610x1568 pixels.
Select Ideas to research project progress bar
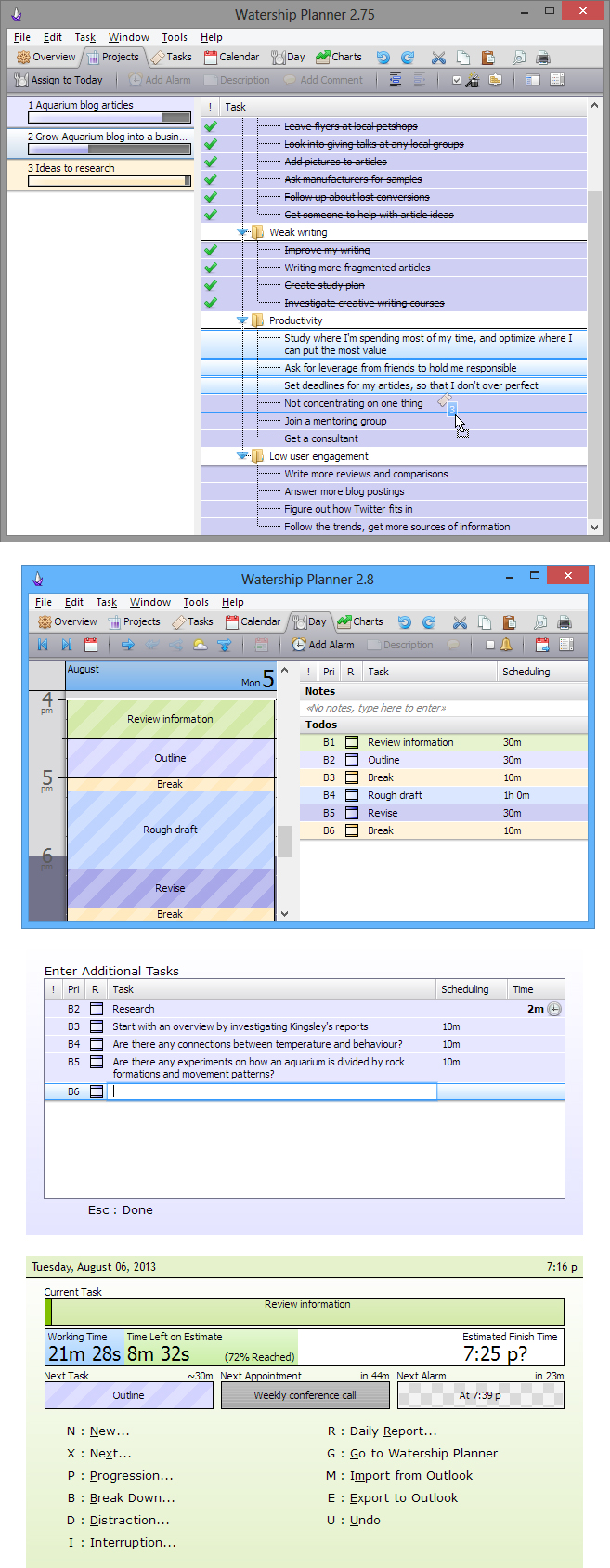pyautogui.click(x=110, y=181)
